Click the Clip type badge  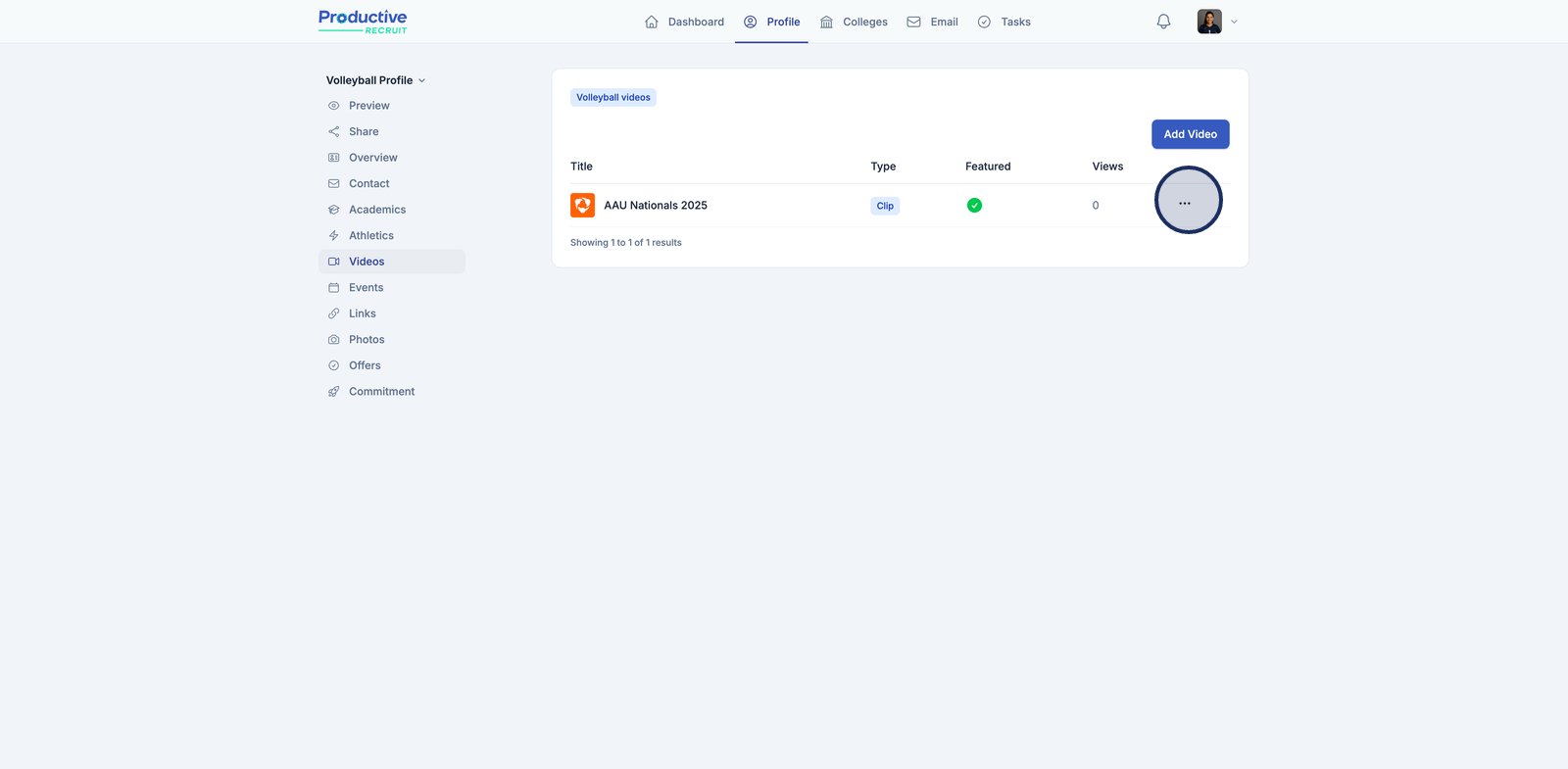coord(885,206)
